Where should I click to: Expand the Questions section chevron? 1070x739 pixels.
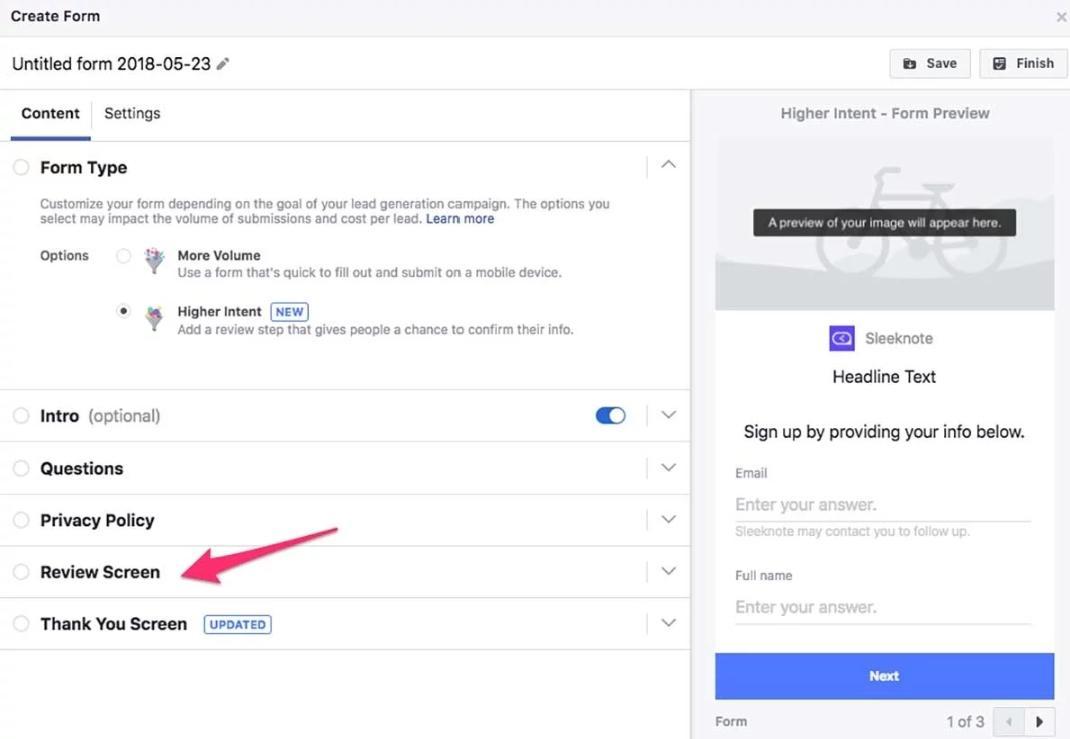[669, 467]
